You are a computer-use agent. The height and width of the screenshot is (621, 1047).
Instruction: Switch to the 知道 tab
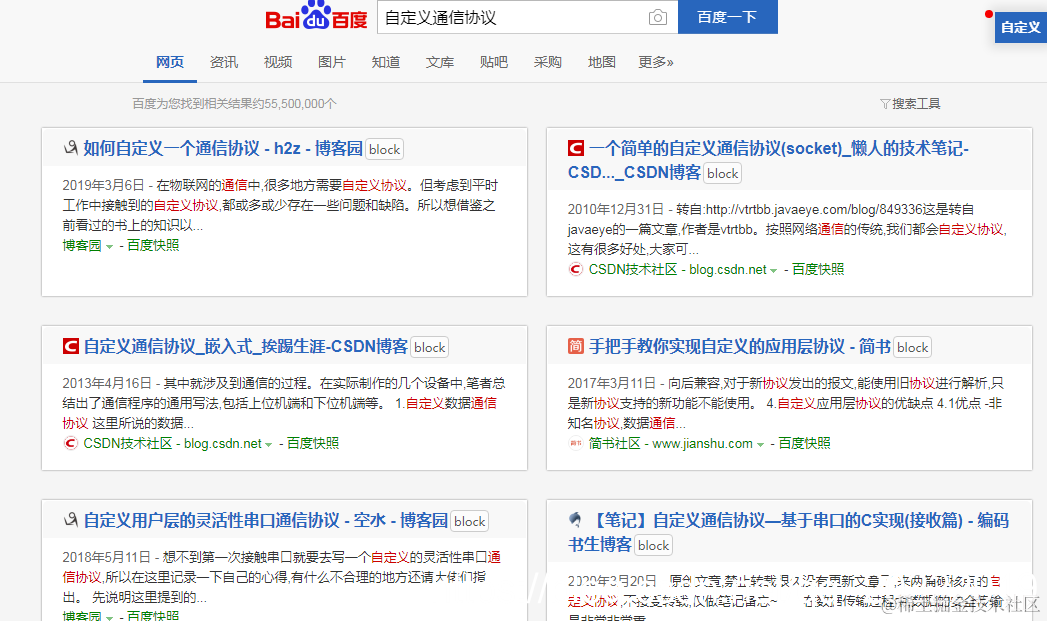[386, 62]
